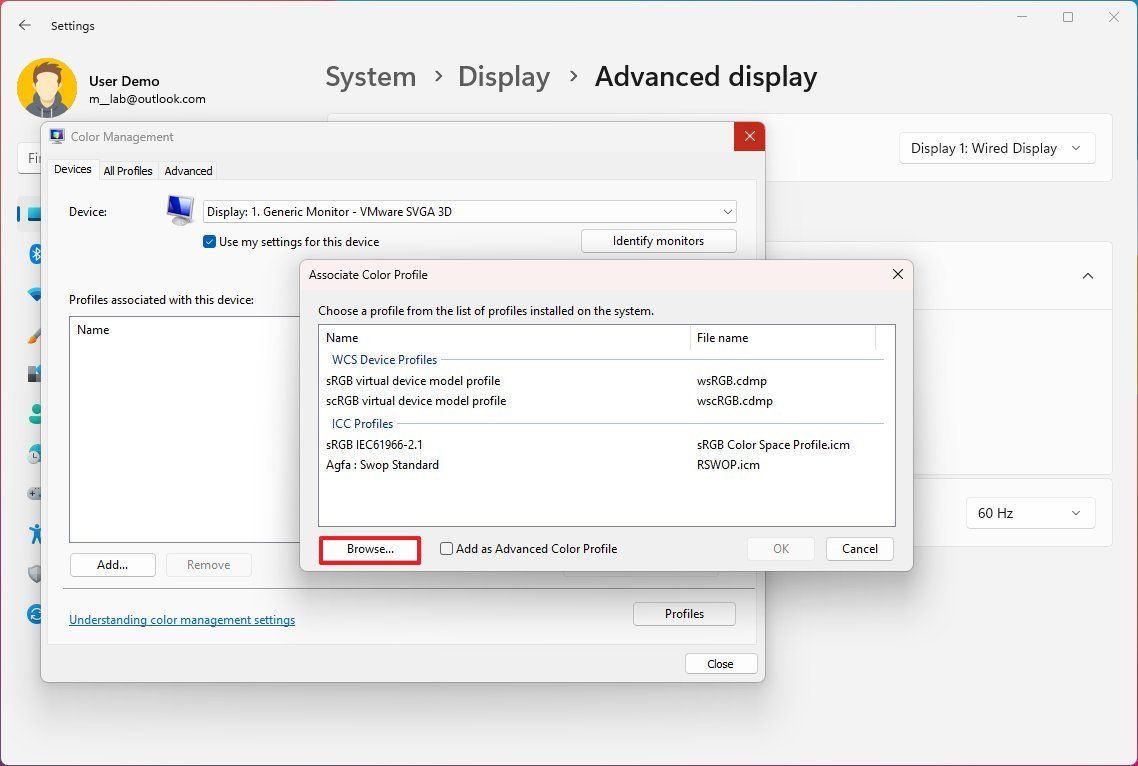
Task: Uncheck Use my settings for this device
Action: coord(209,241)
